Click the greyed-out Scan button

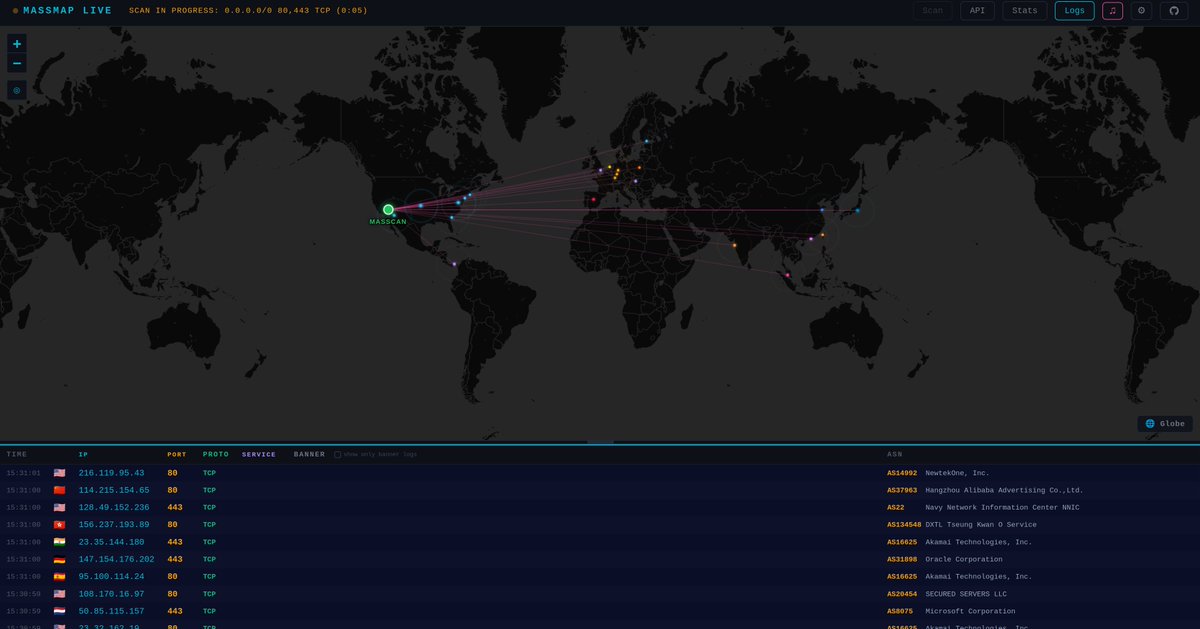pyautogui.click(x=932, y=11)
